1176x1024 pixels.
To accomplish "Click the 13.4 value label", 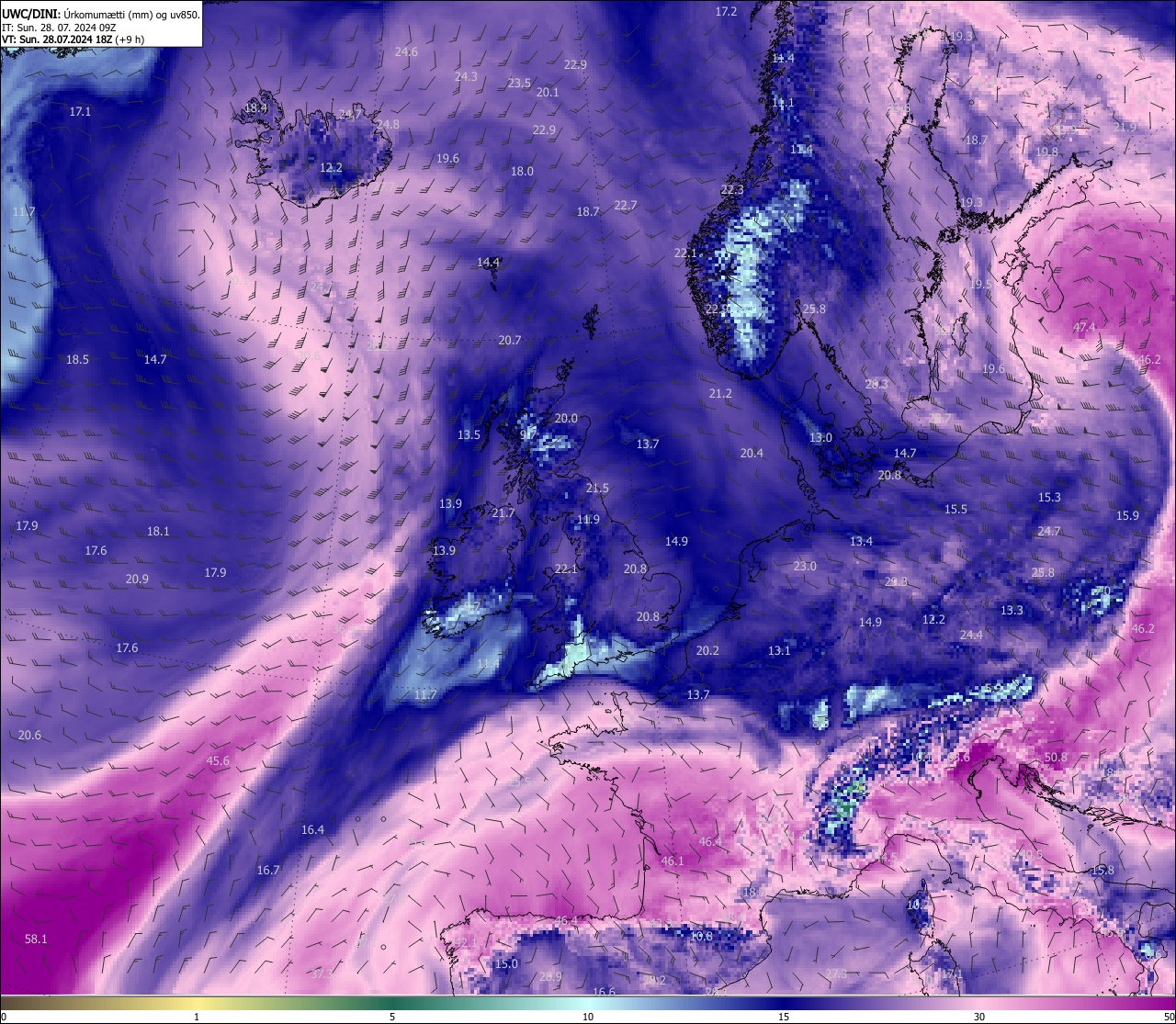I will point(861,541).
